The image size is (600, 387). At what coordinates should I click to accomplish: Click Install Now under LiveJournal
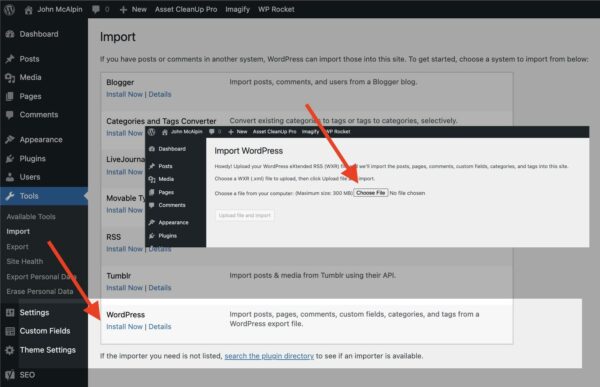click(x=124, y=172)
